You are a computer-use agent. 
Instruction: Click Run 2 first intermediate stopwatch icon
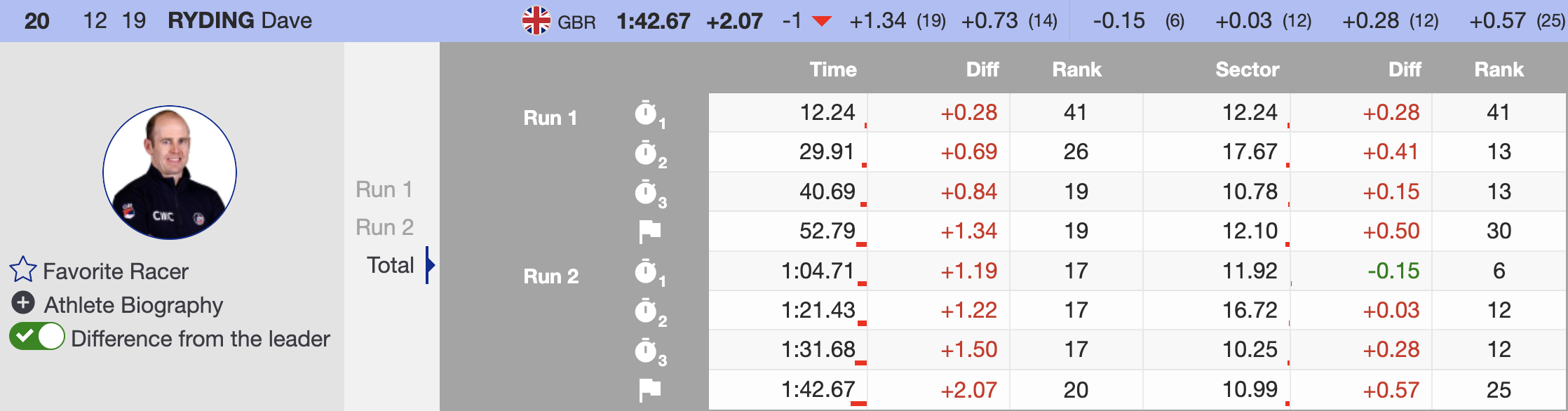pos(646,271)
